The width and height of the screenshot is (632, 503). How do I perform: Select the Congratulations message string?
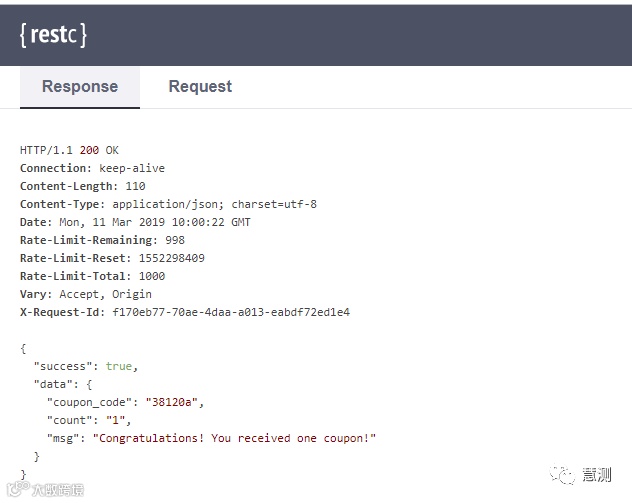tap(234, 439)
